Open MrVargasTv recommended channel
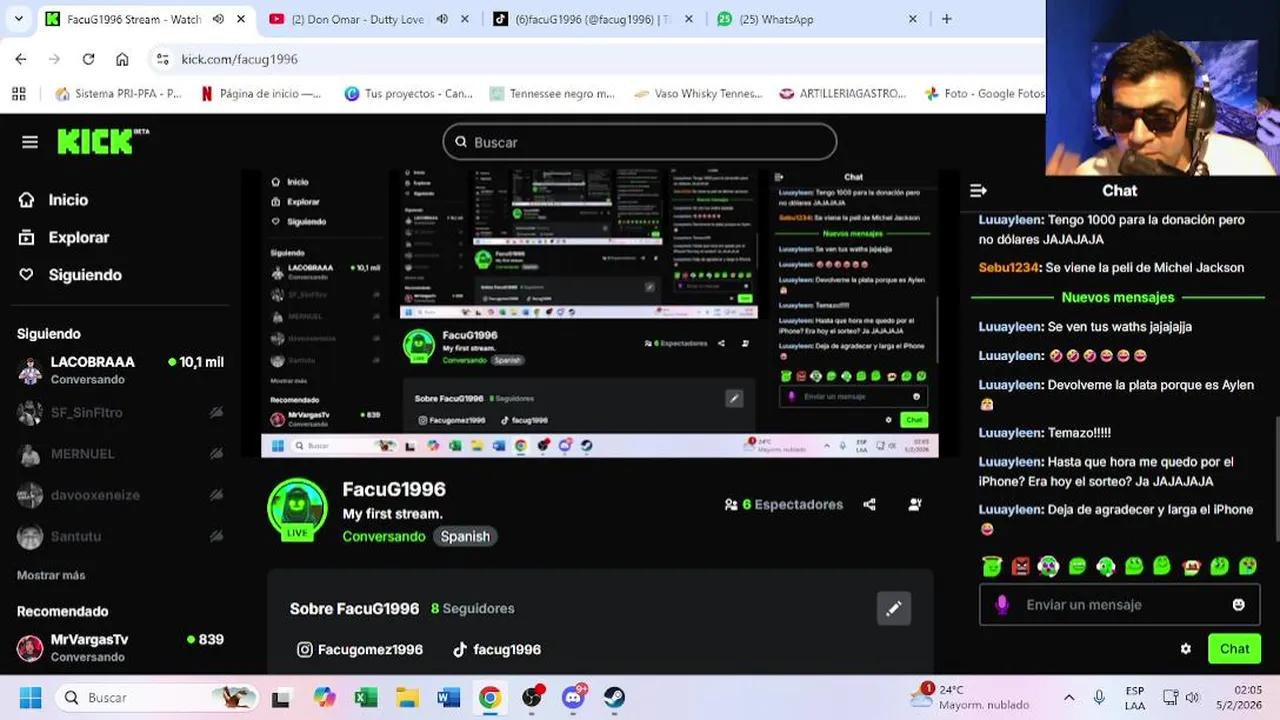 click(120, 647)
